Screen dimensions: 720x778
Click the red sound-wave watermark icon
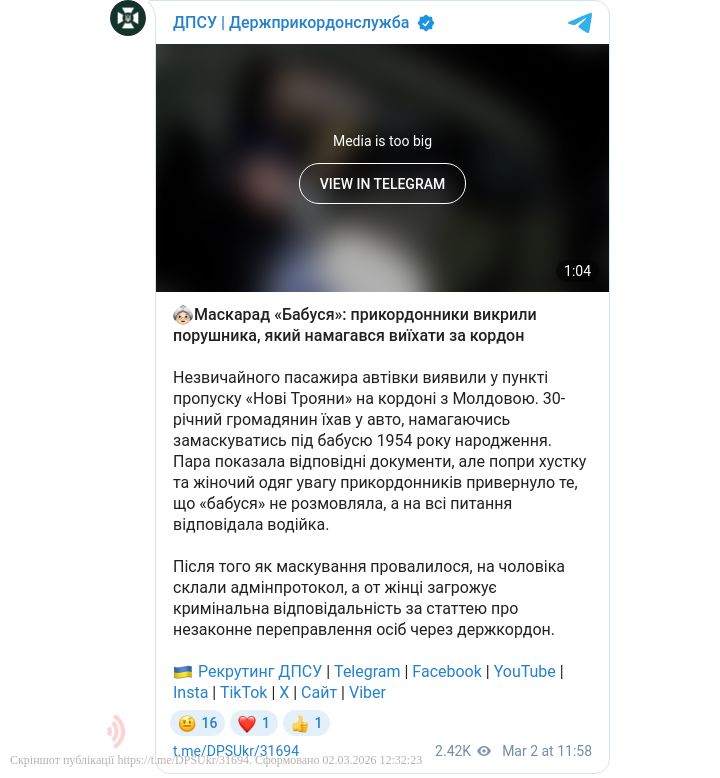[116, 731]
